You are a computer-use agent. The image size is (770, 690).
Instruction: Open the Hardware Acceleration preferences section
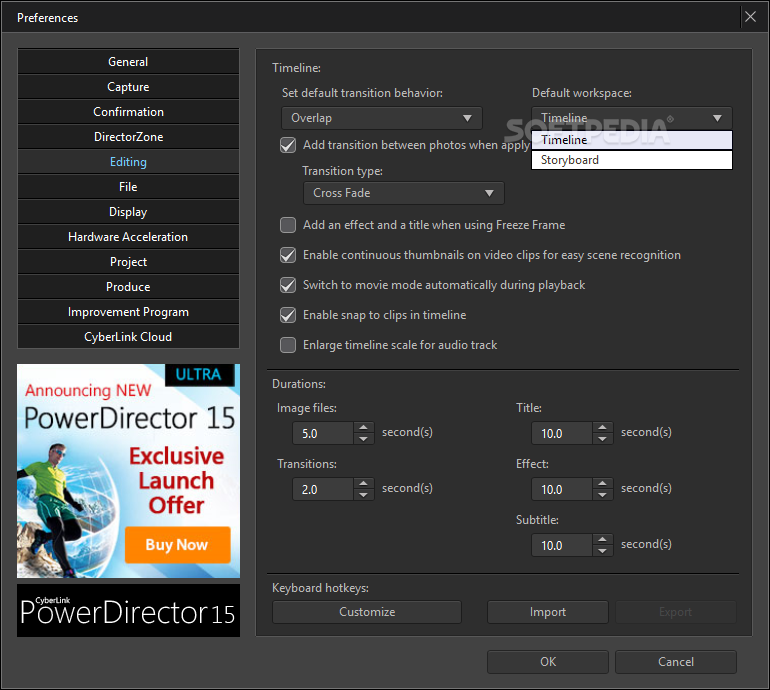[128, 237]
